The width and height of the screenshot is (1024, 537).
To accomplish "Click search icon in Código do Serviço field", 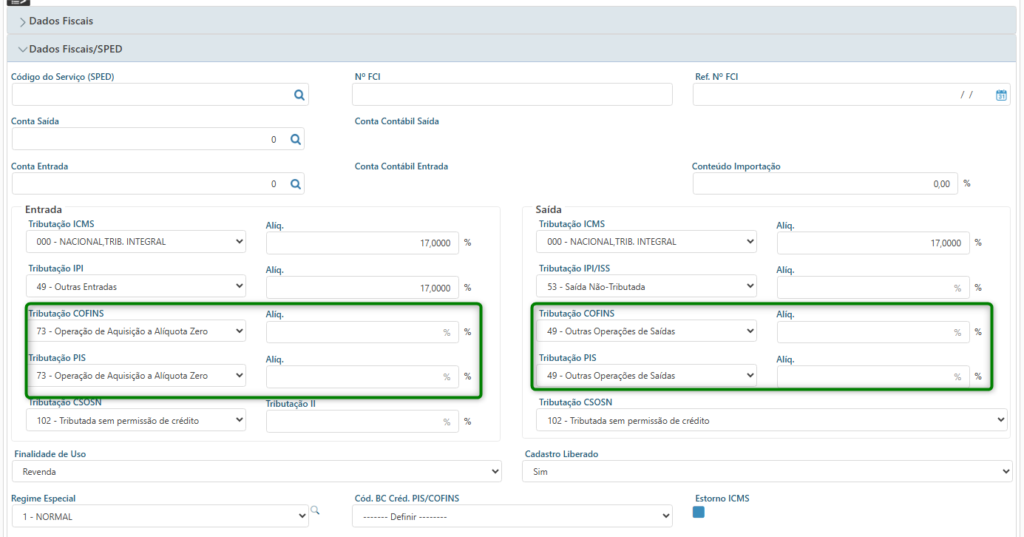I will (x=298, y=95).
